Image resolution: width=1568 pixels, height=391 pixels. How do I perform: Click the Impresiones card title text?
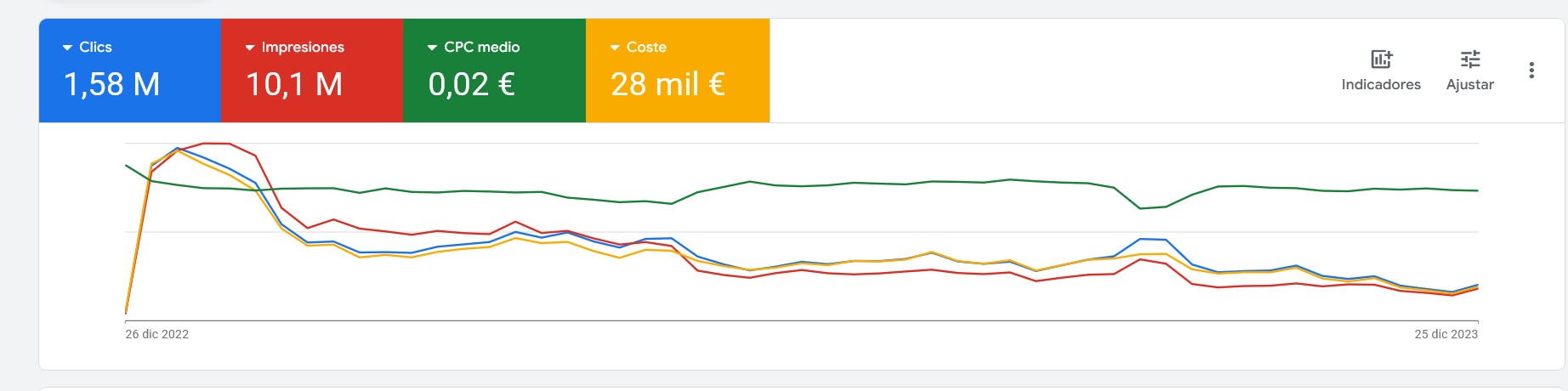tap(303, 48)
